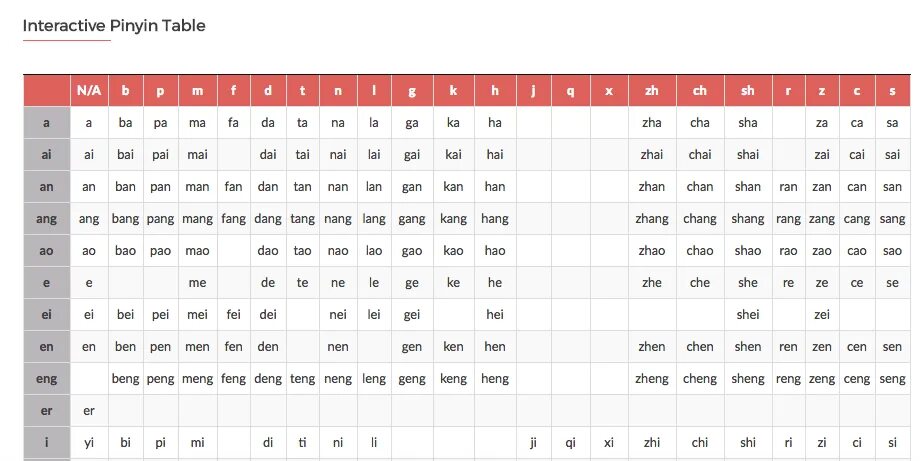
Task: Choose the 'seng' cell
Action: coord(892,379)
